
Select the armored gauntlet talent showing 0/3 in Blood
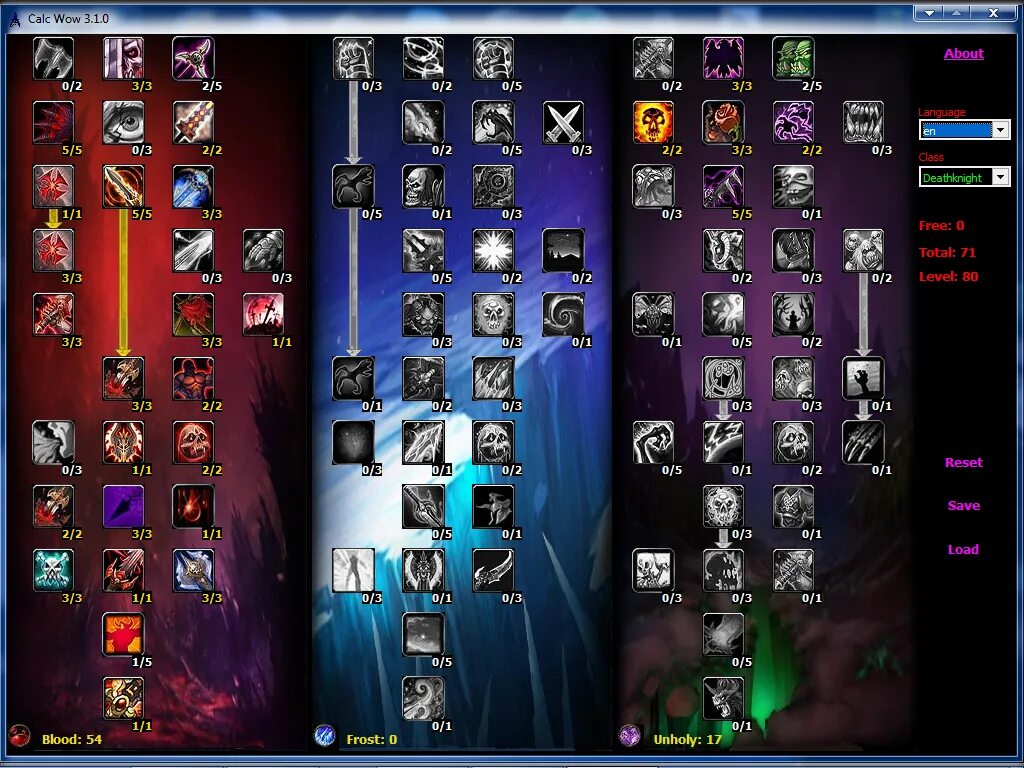(x=263, y=250)
